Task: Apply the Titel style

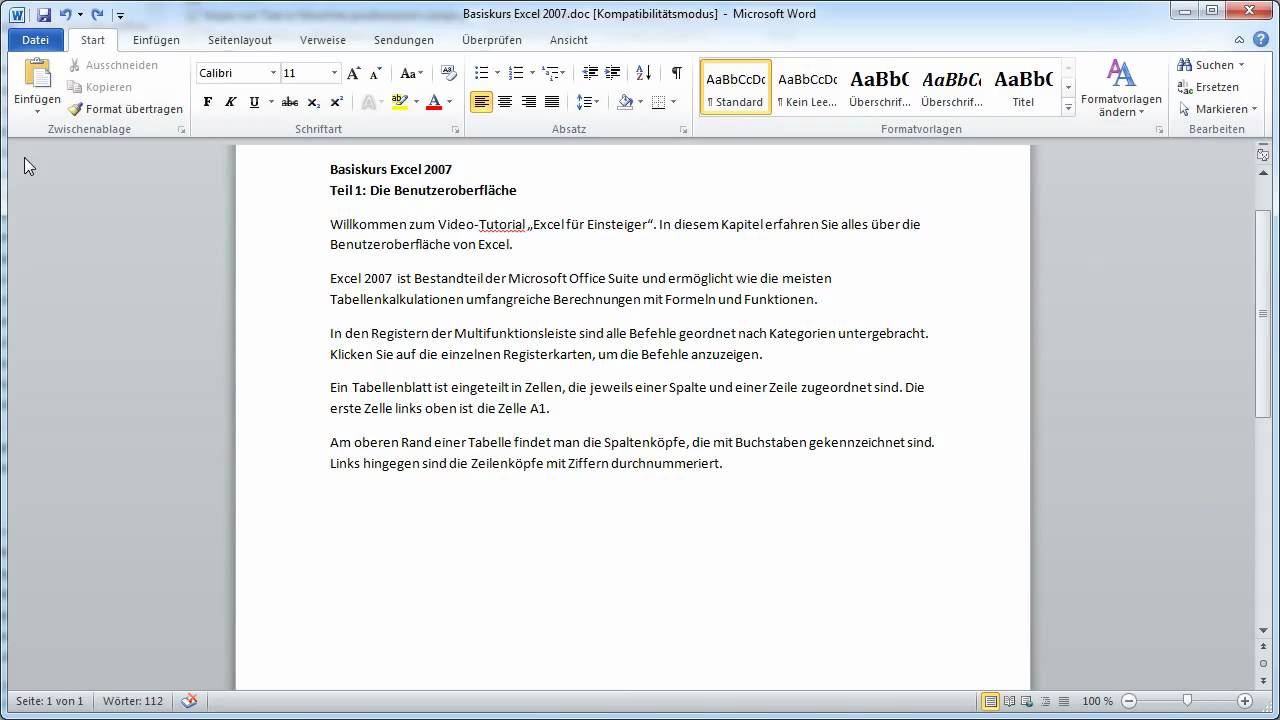Action: (x=1023, y=87)
